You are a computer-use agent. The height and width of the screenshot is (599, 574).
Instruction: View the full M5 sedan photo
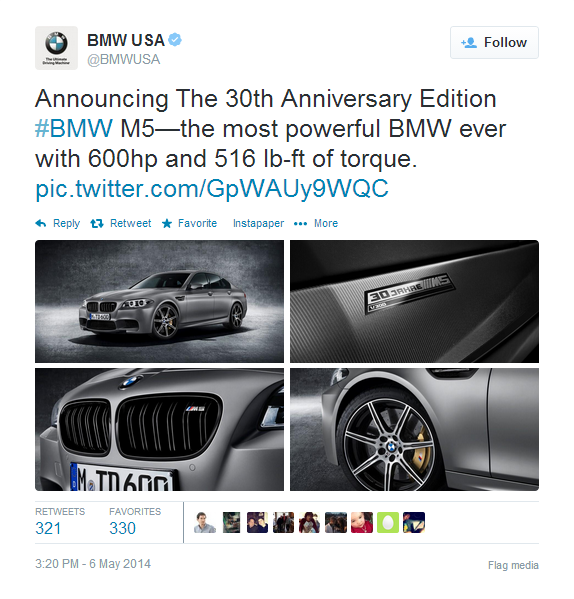[159, 301]
